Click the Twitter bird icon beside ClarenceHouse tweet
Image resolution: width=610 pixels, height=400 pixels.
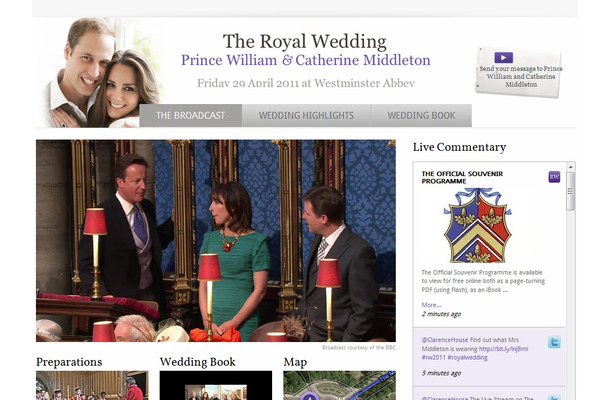coord(554,342)
